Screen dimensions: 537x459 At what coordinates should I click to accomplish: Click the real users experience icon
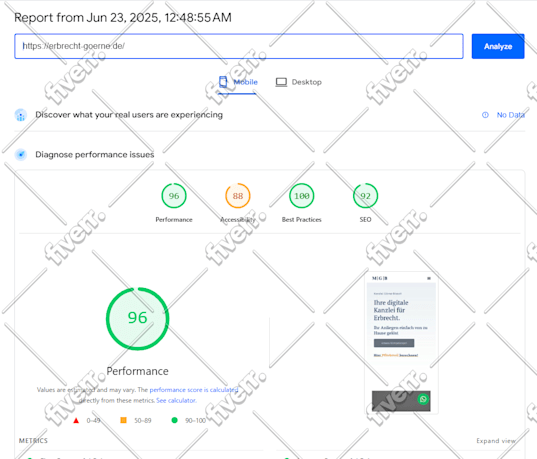[21, 115]
